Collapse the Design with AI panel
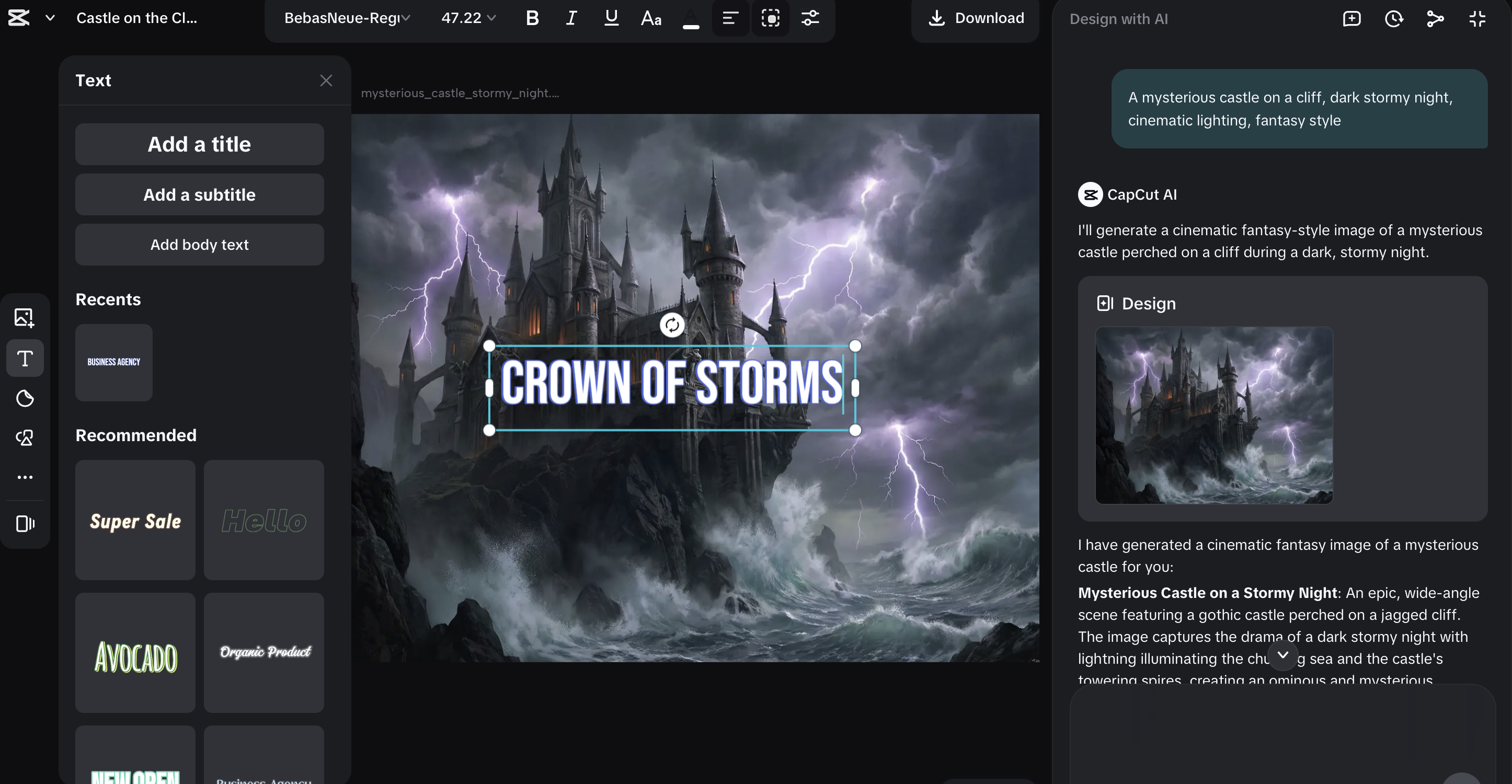The width and height of the screenshot is (1512, 784). 1477,19
